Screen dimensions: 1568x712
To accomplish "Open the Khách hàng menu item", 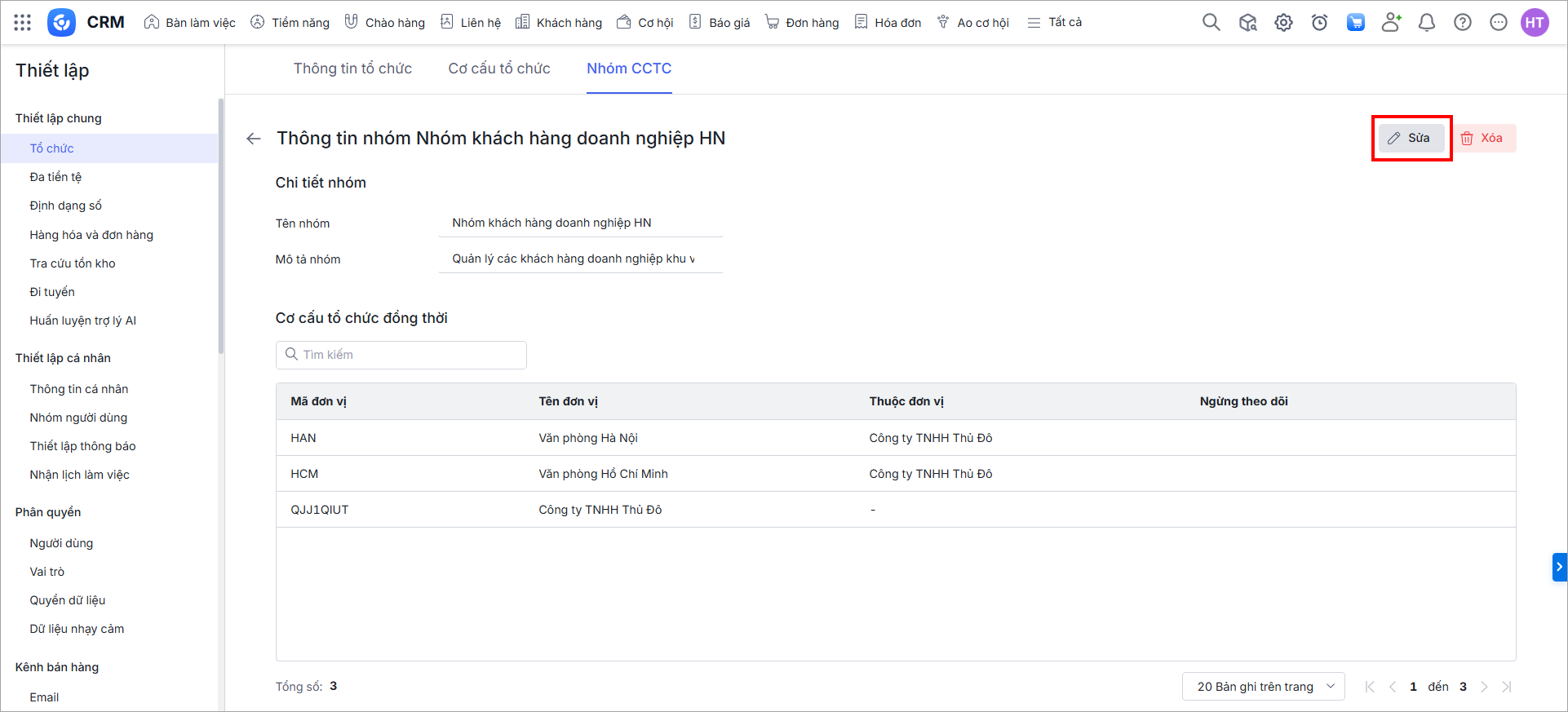I will [559, 23].
